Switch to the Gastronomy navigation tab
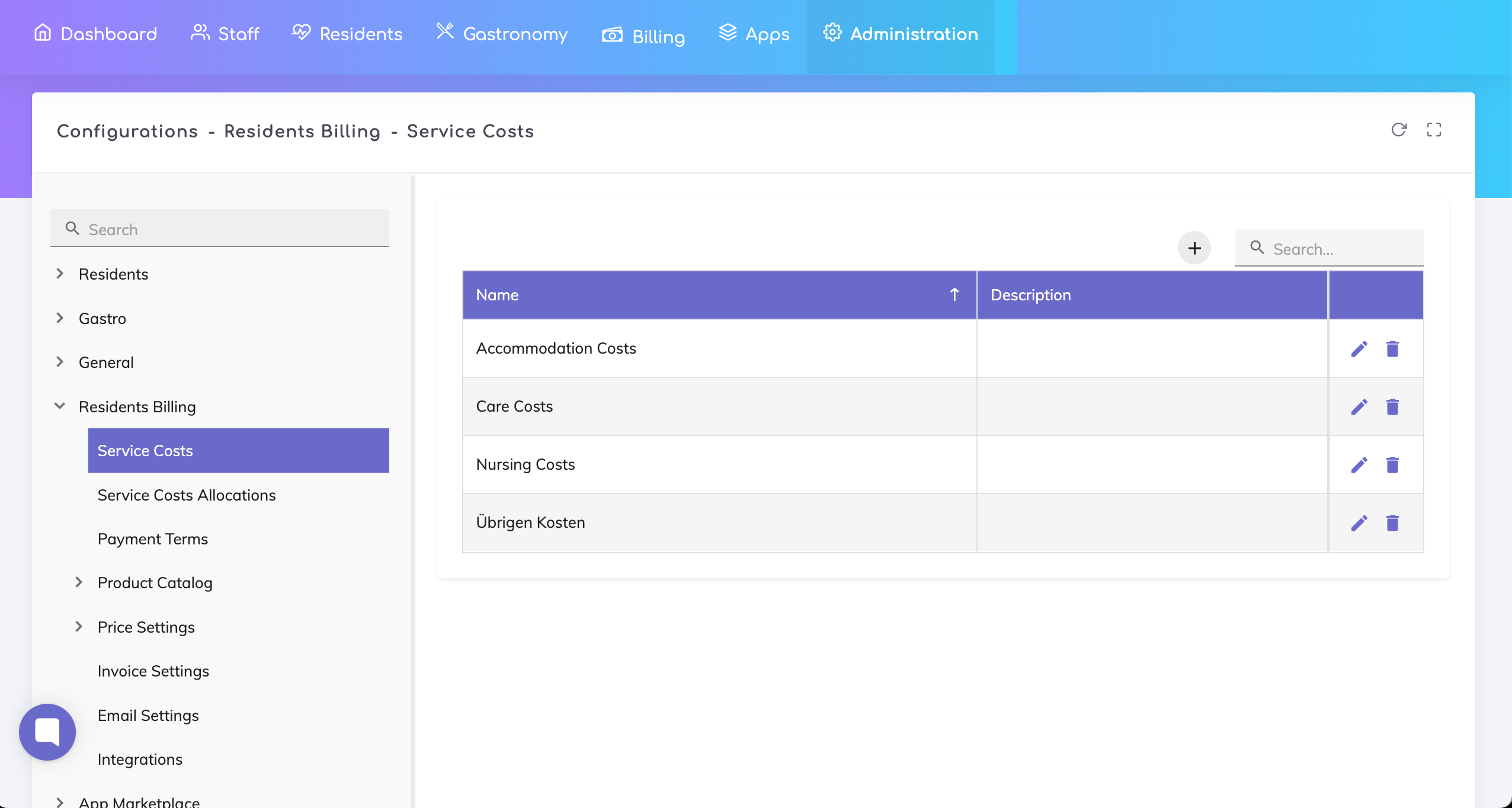The width and height of the screenshot is (1512, 808). 502,34
